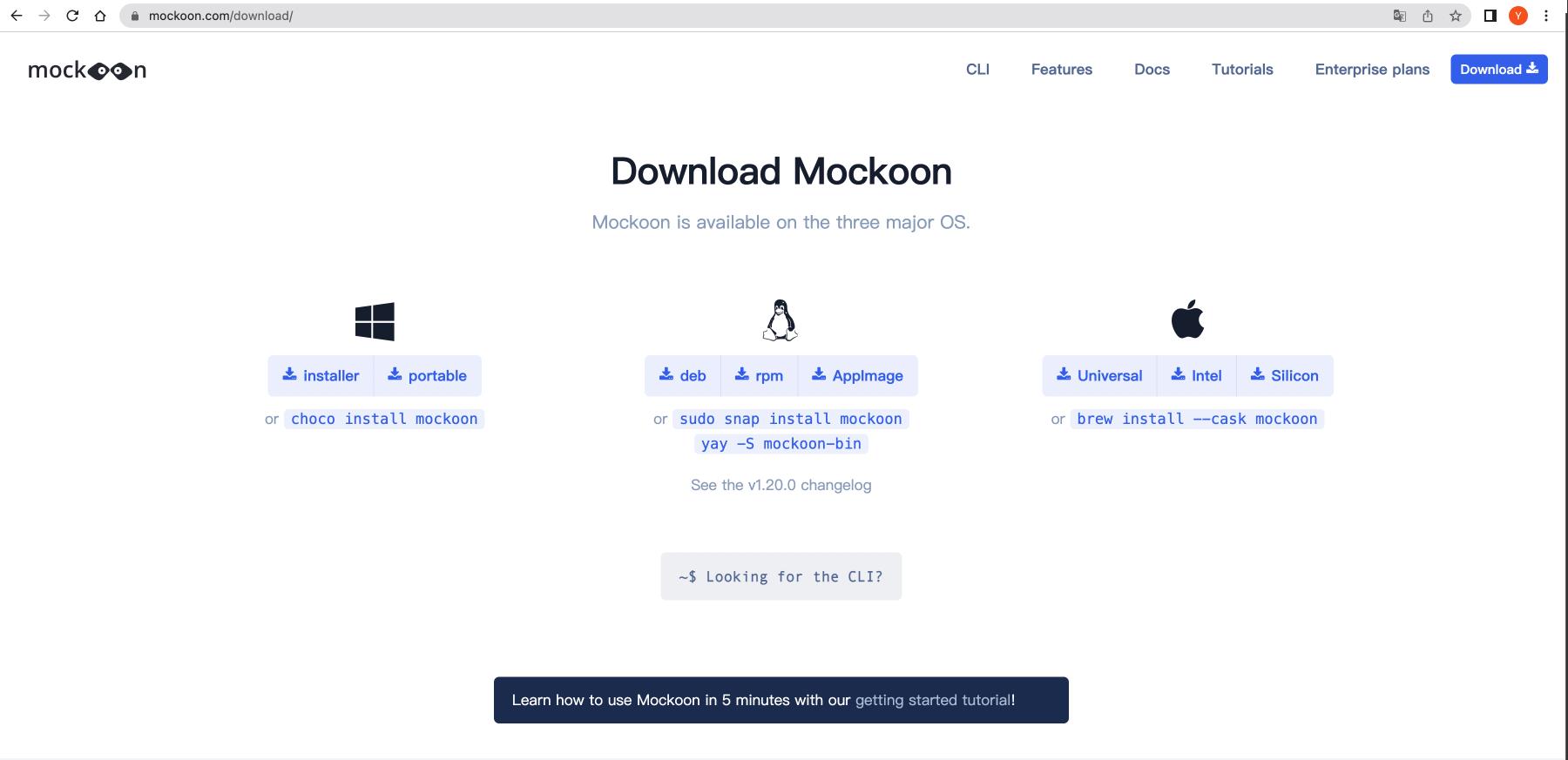The height and width of the screenshot is (760, 1568).
Task: Click the browser forward arrow
Action: click(44, 16)
